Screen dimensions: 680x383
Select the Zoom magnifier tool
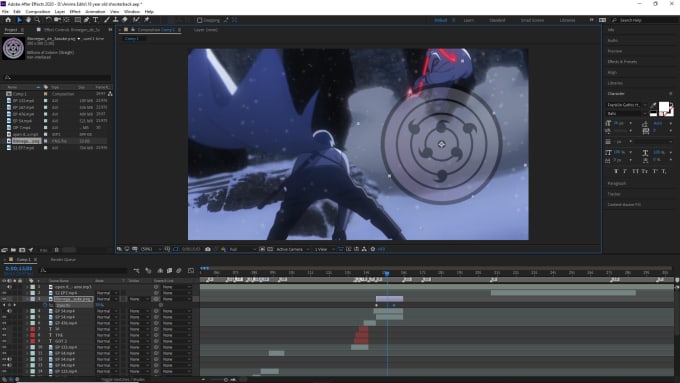[37, 20]
